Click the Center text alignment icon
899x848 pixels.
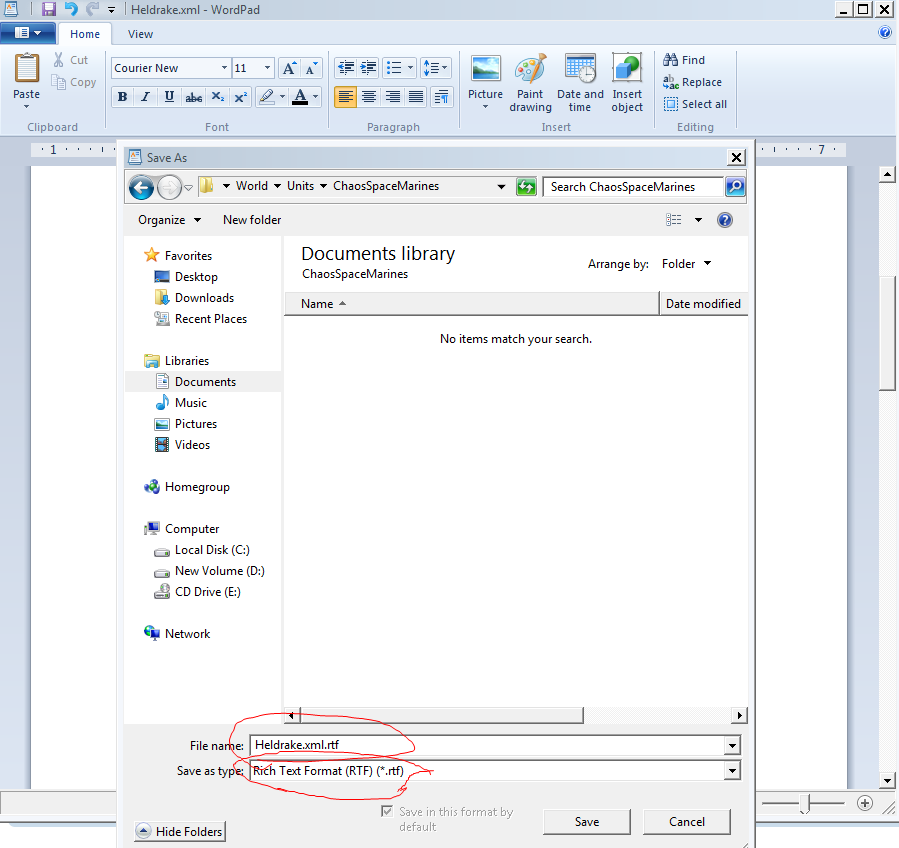coord(369,97)
